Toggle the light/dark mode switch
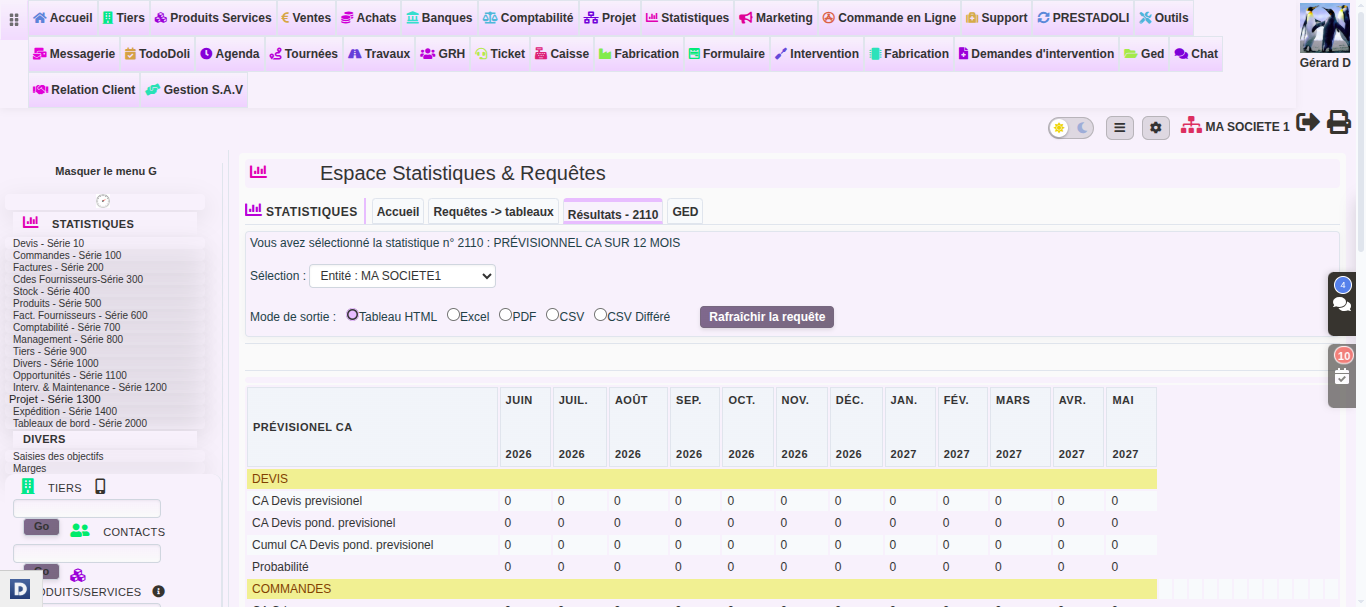Screen dimensions: 1366x607 pos(1071,127)
